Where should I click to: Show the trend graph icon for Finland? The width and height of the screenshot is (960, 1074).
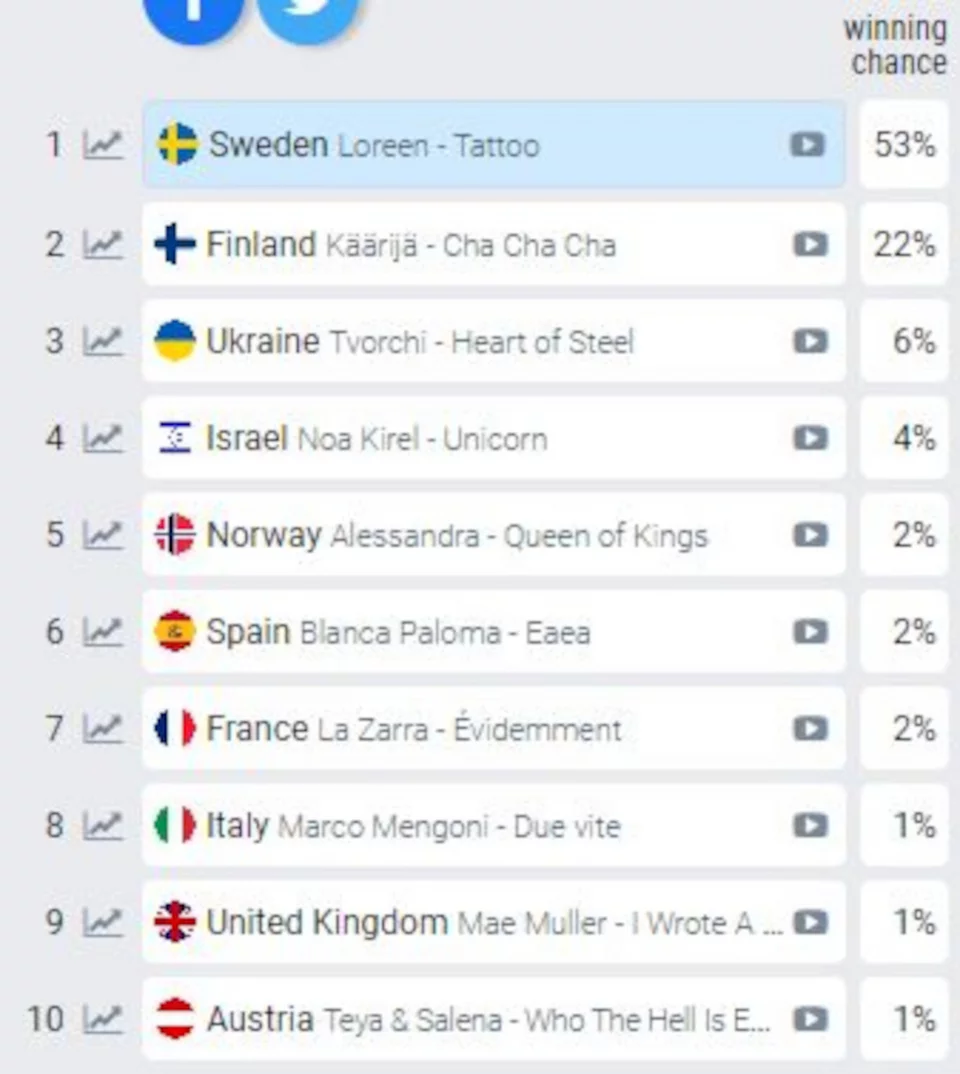point(103,245)
